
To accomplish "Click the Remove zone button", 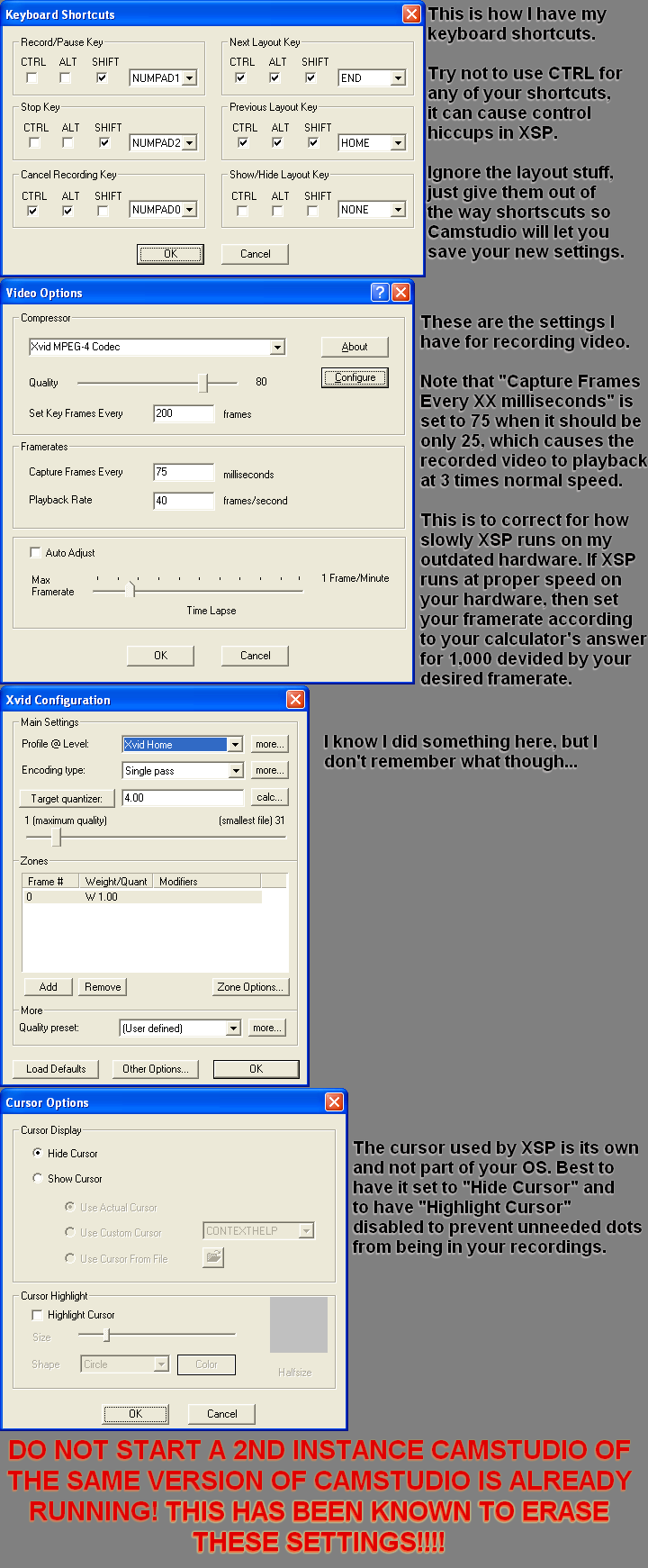I will (x=103, y=987).
